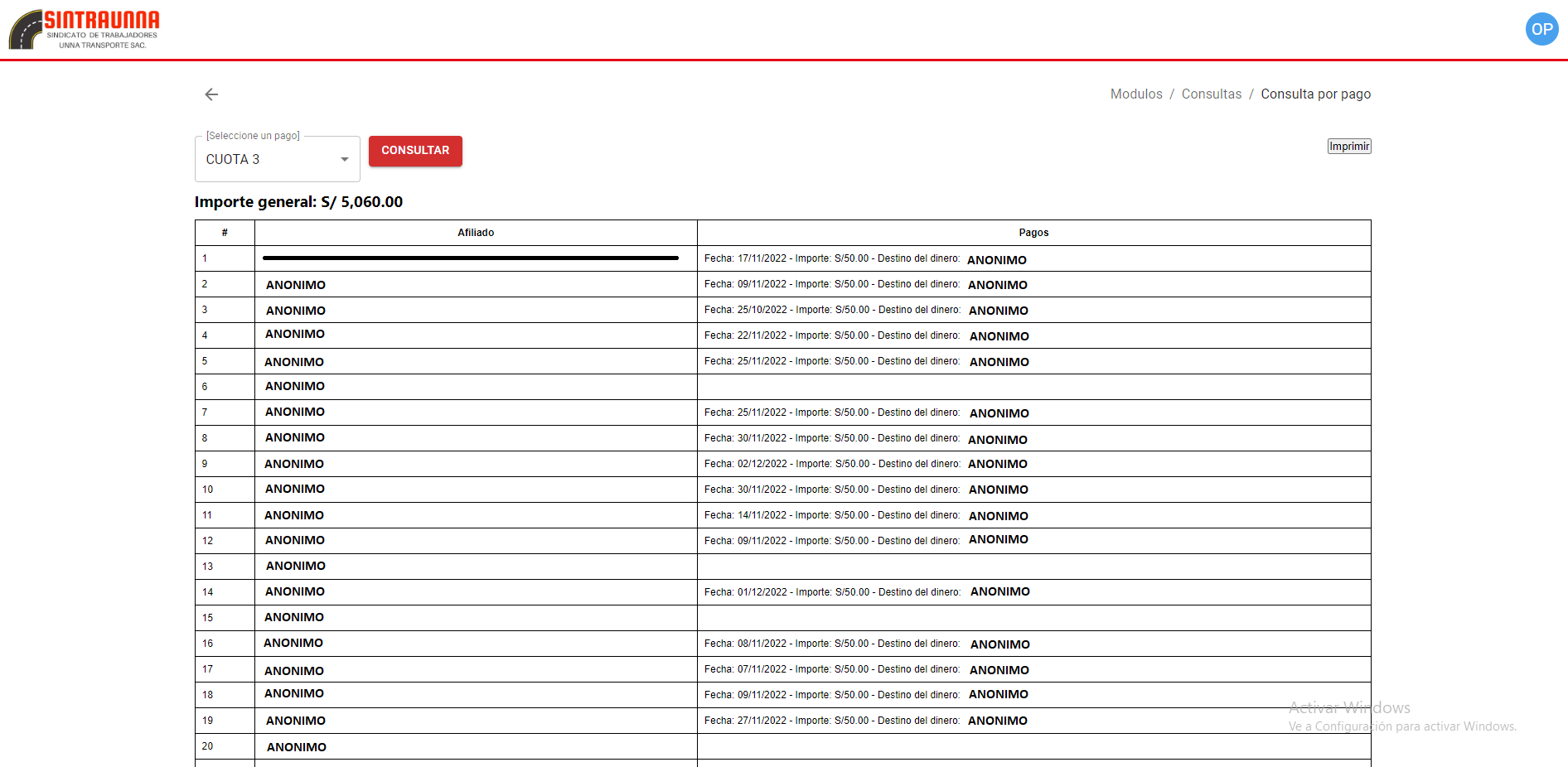Open the OP user avatar menu

coord(1541,29)
